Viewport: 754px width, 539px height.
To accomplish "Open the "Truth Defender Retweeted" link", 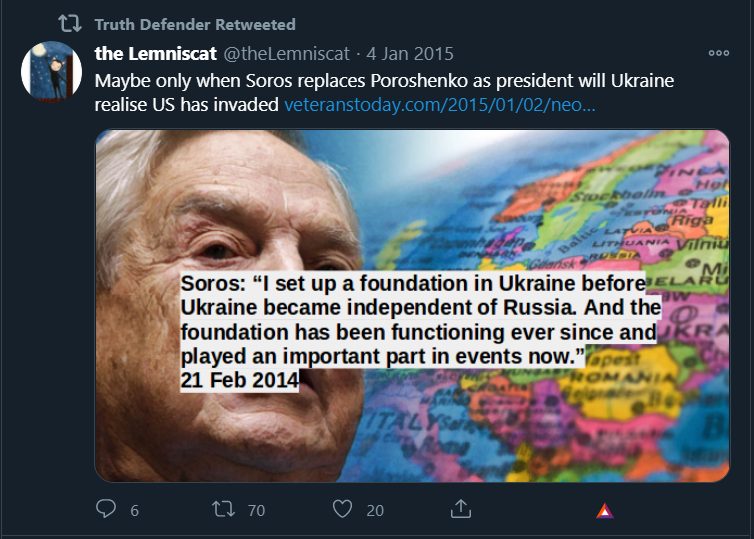I will pos(195,24).
